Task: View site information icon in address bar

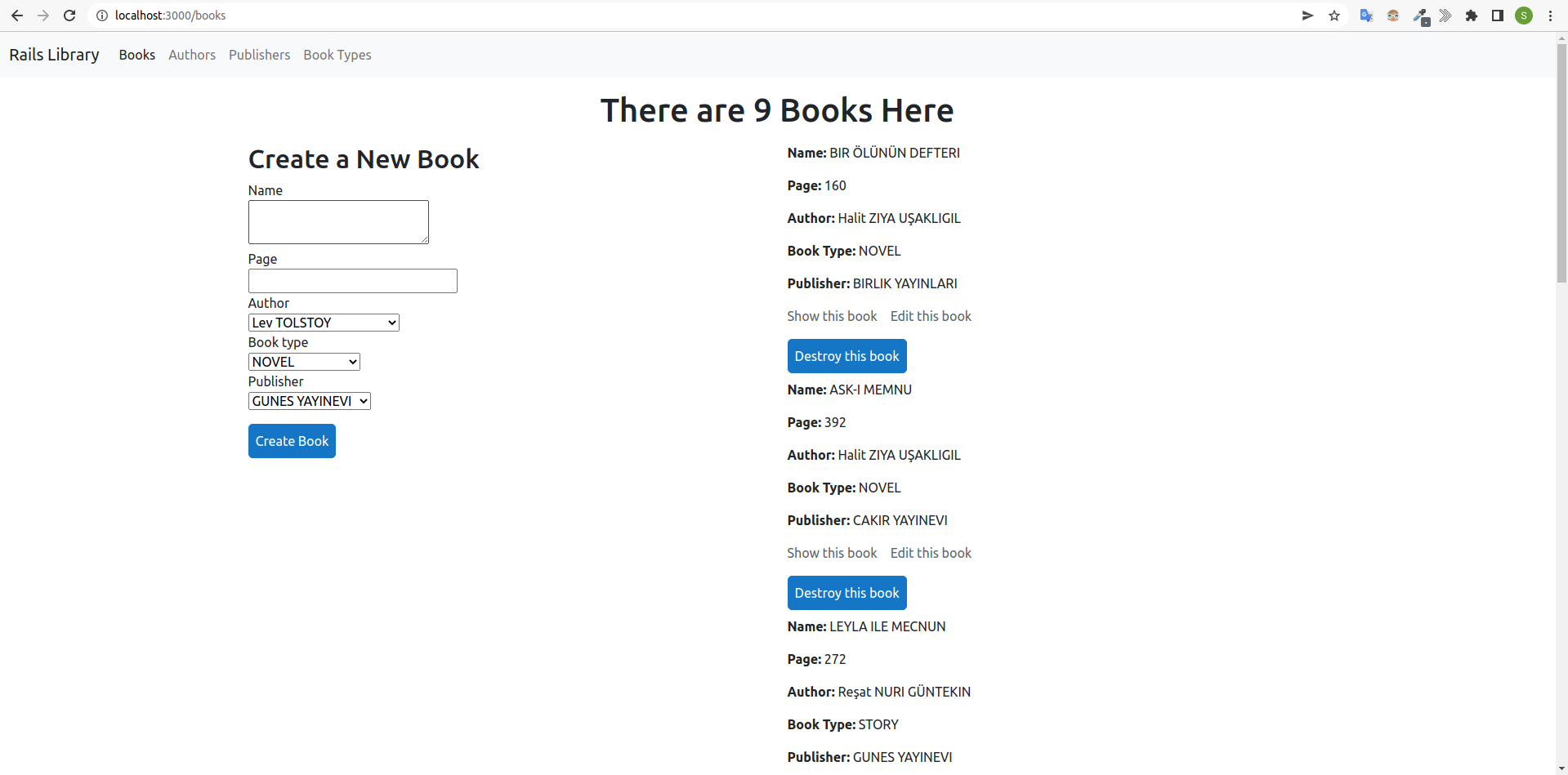Action: 102,16
